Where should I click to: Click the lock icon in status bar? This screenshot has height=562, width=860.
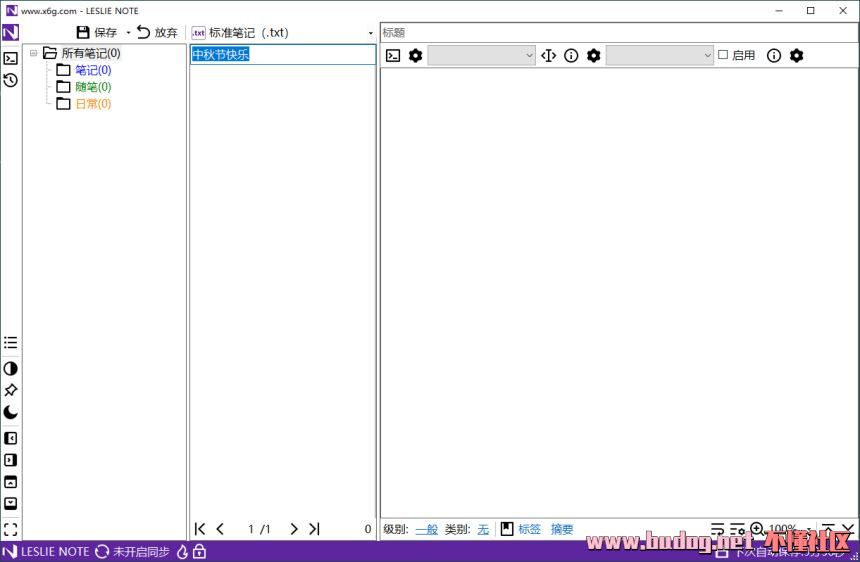pos(200,552)
